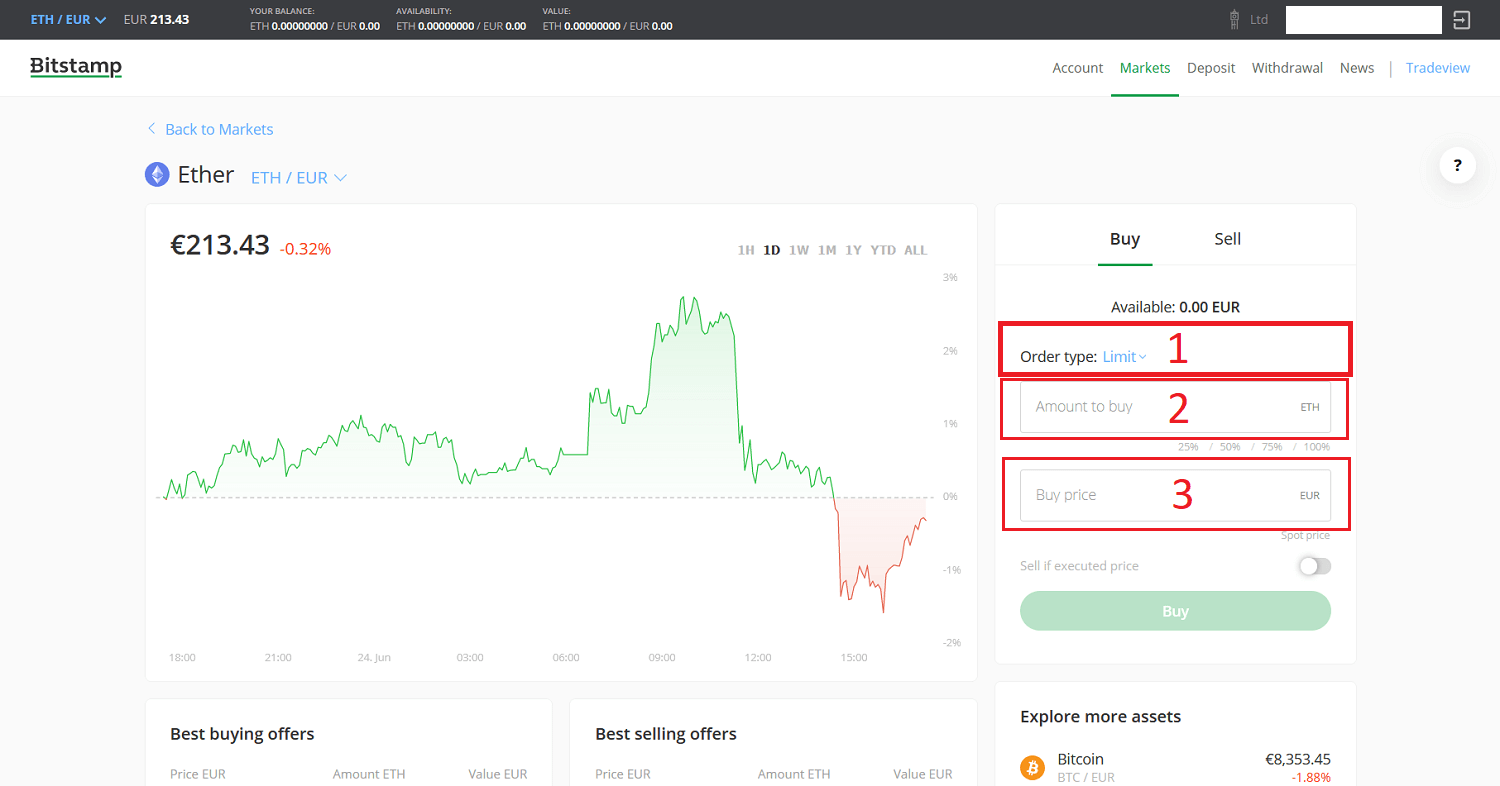This screenshot has height=786, width=1500.
Task: Select the 1Y chart range
Action: (853, 250)
